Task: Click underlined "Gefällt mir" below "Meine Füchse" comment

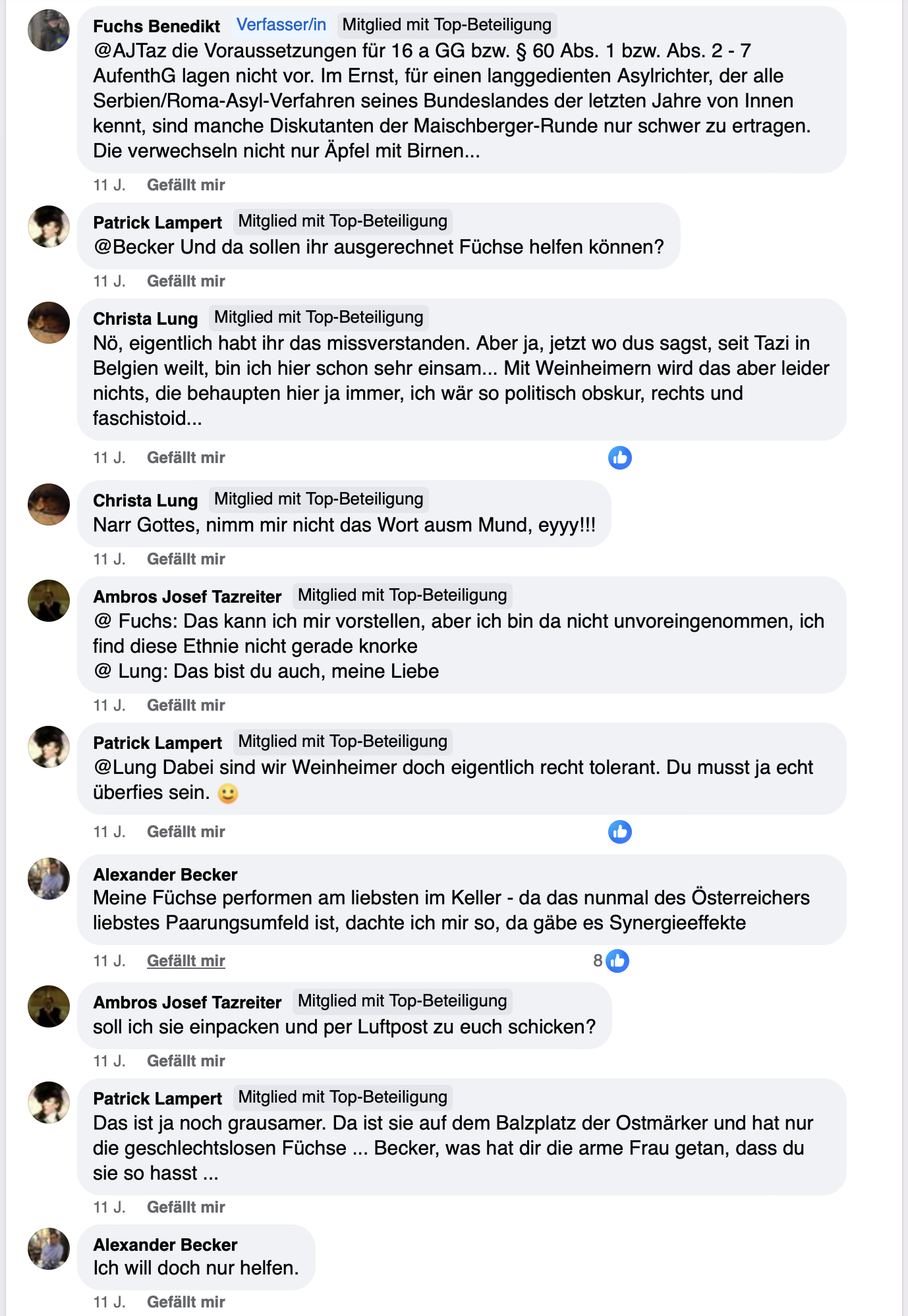Action: 186,961
